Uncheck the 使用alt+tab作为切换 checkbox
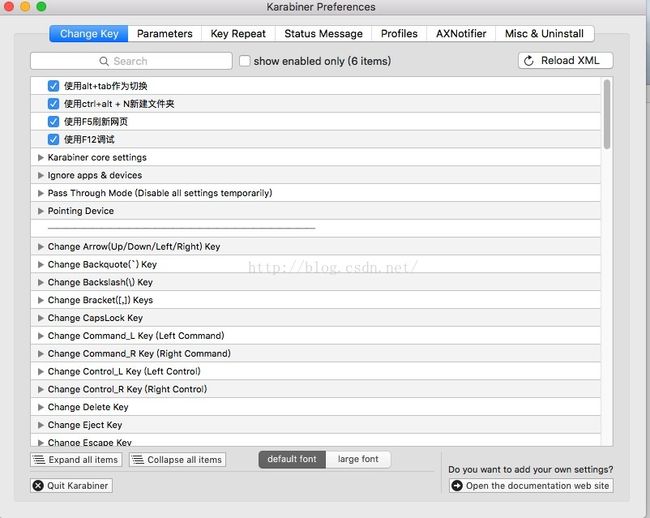The height and width of the screenshot is (518, 650). [x=53, y=86]
